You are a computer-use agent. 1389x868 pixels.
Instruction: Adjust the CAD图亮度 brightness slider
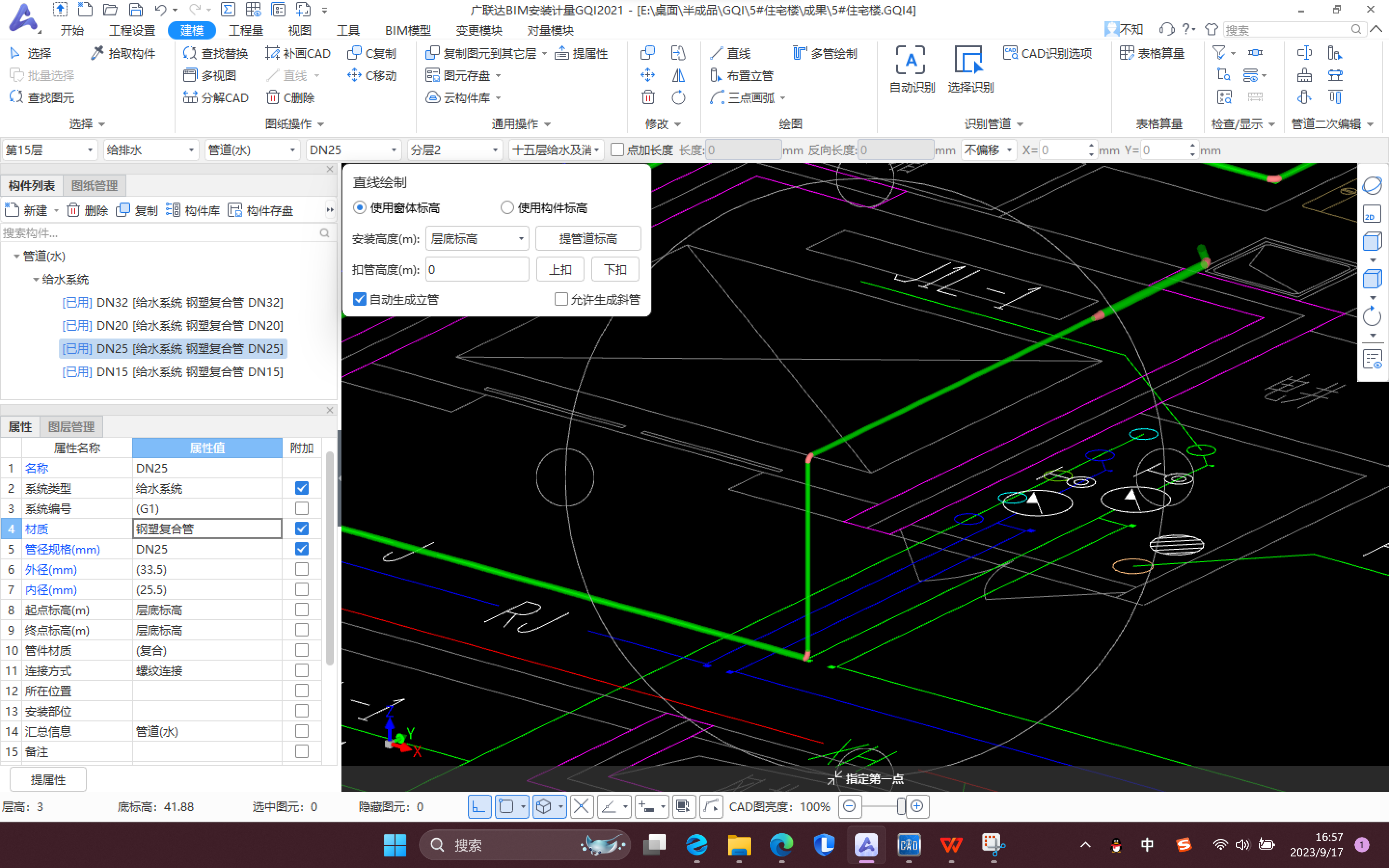pos(900,807)
